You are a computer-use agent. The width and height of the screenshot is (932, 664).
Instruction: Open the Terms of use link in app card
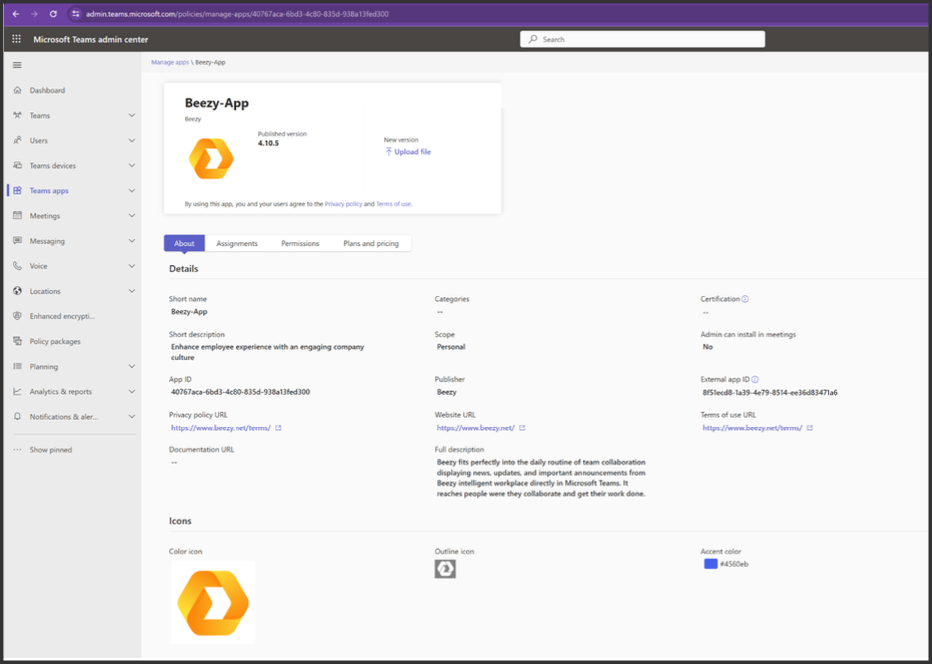(x=393, y=204)
